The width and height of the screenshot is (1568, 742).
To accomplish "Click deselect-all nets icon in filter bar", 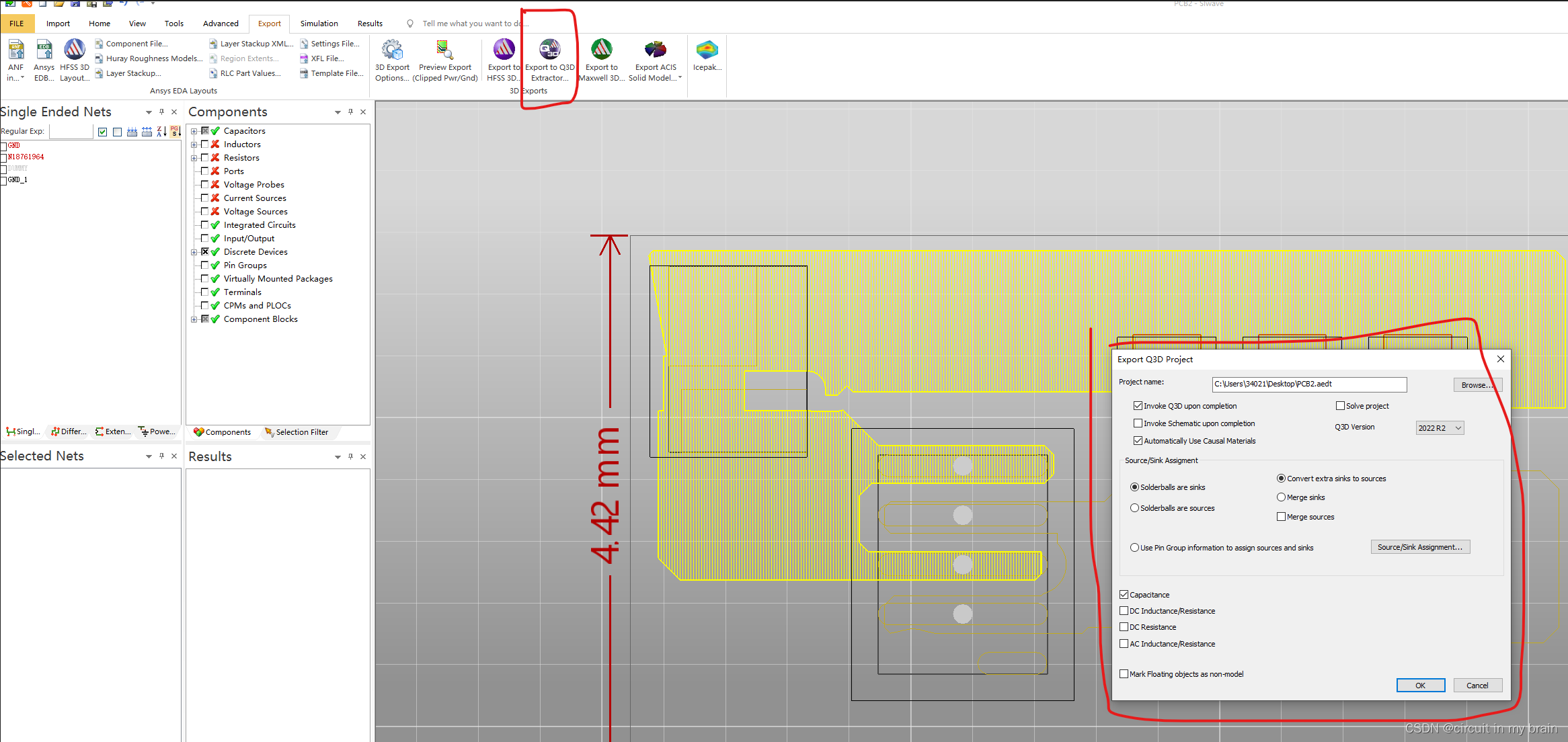I will [117, 132].
